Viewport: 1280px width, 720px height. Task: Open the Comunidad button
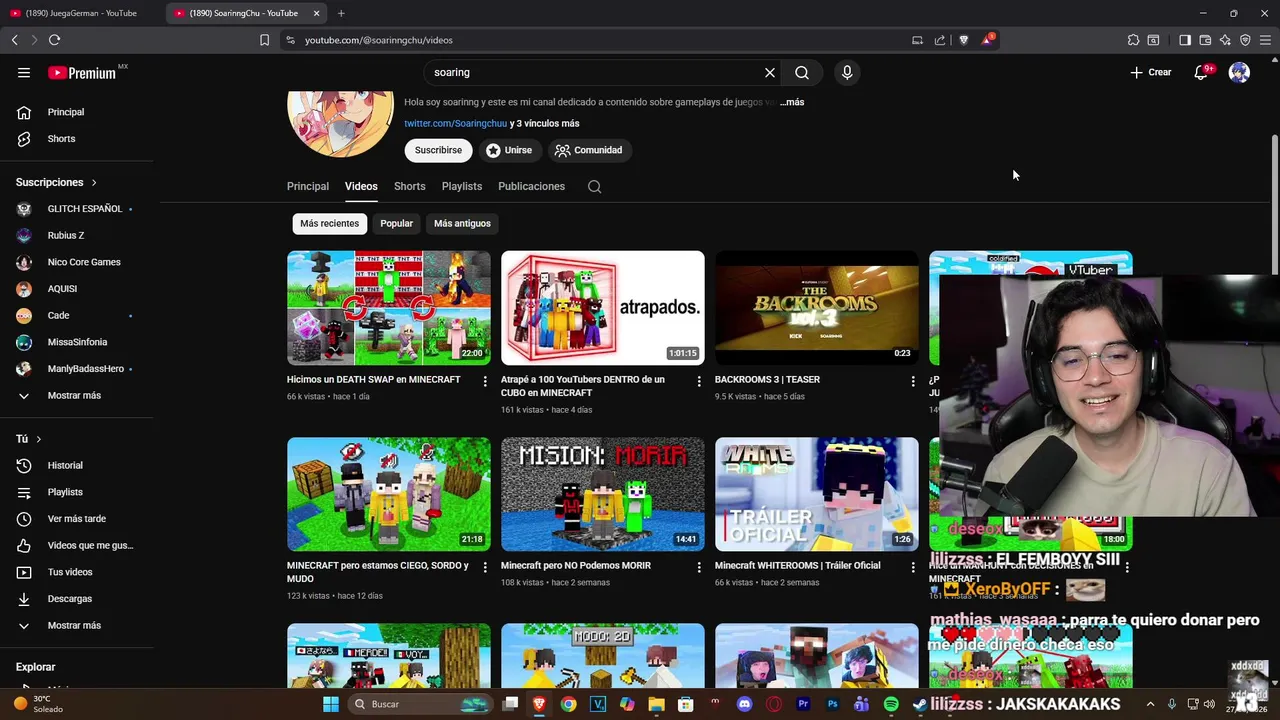589,150
